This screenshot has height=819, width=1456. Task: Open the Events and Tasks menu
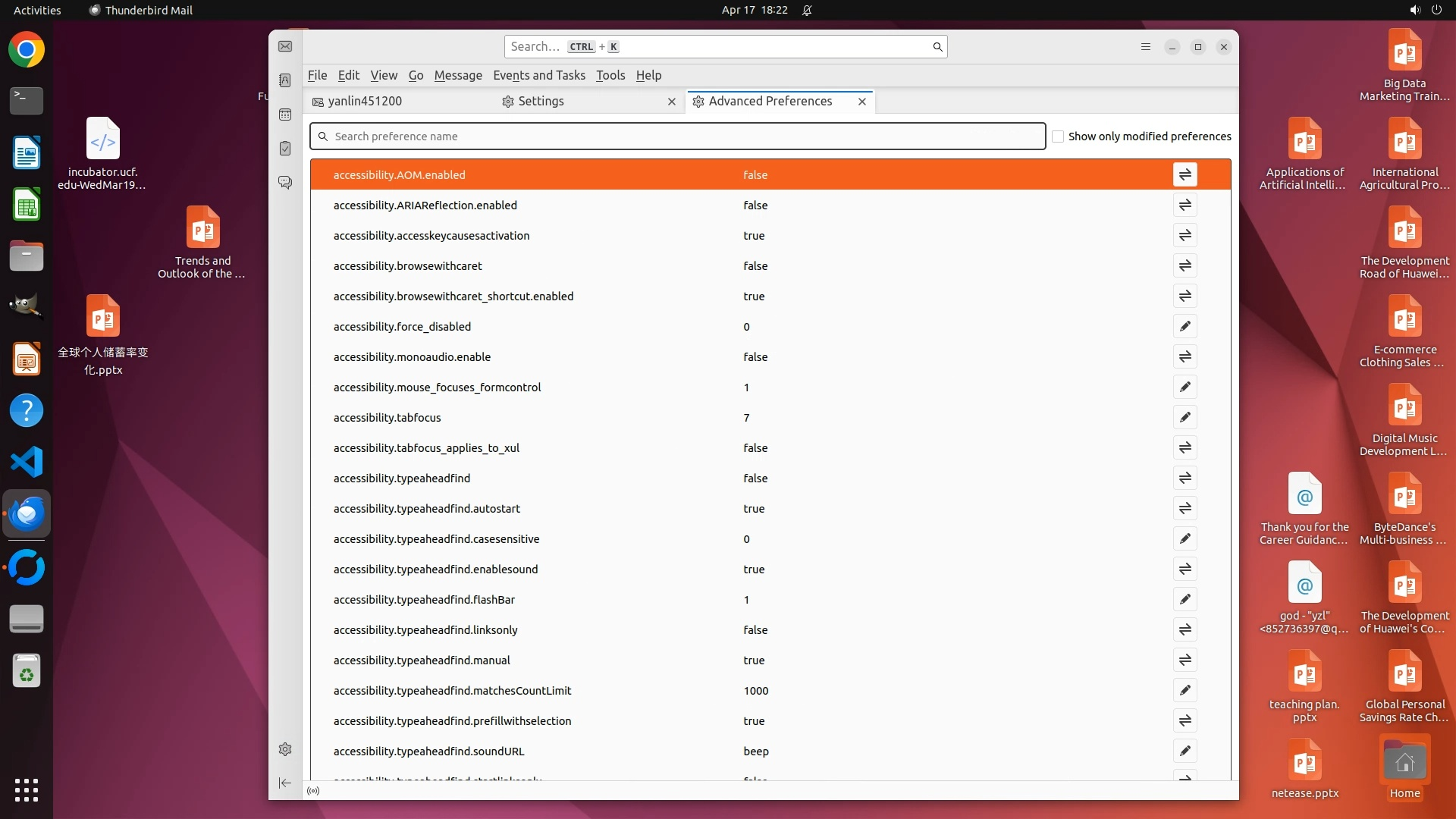pos(538,75)
